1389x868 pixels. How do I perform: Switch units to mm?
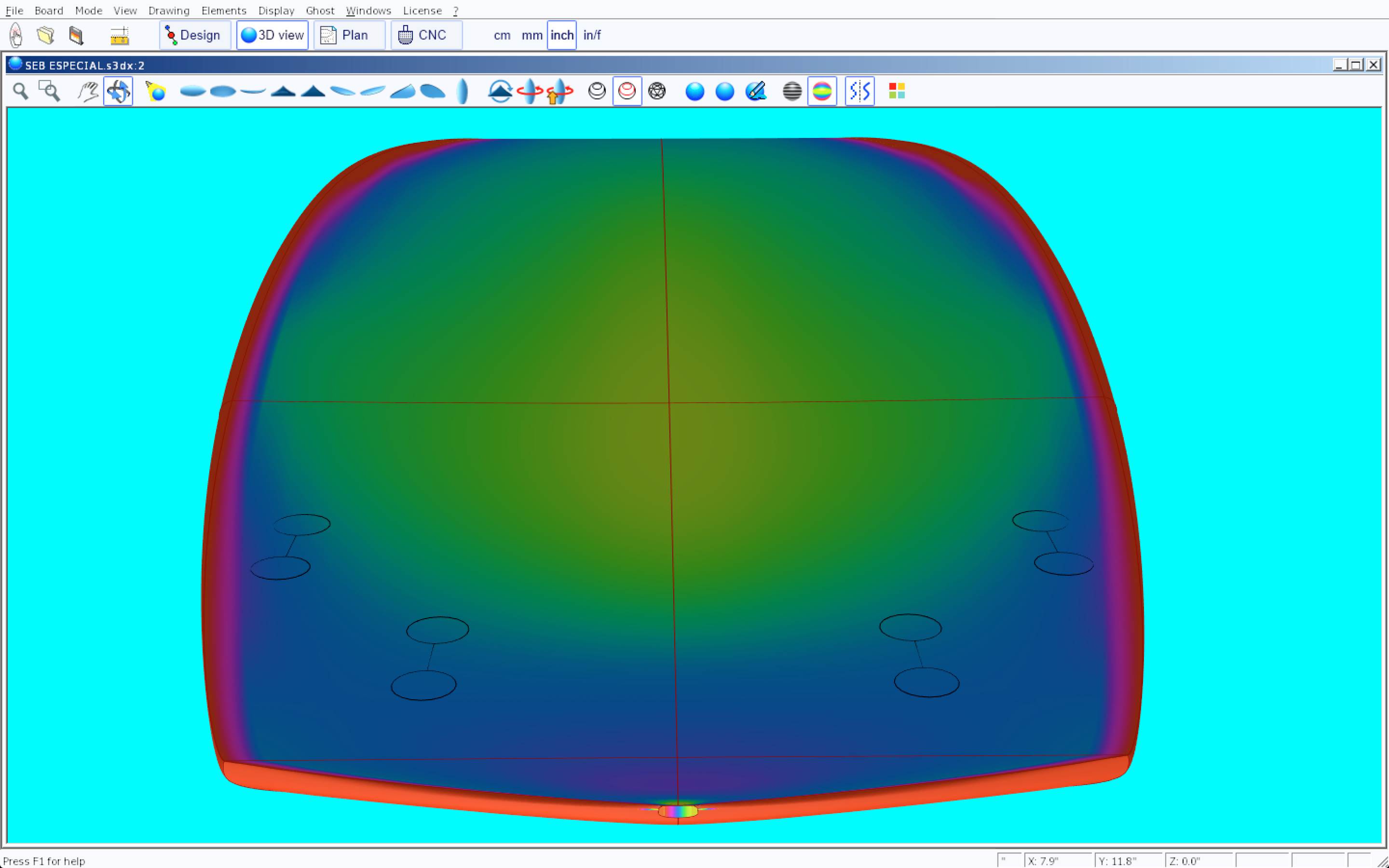531,36
